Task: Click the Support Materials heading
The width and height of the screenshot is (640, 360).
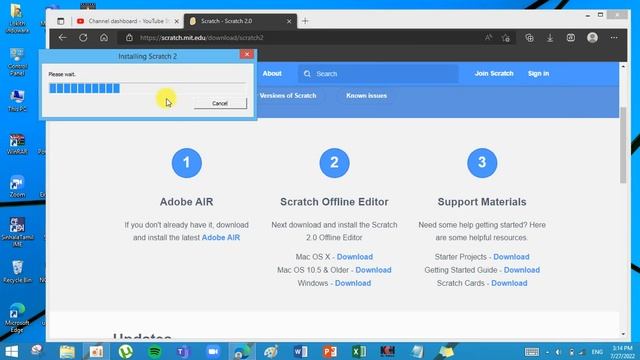Action: [482, 202]
